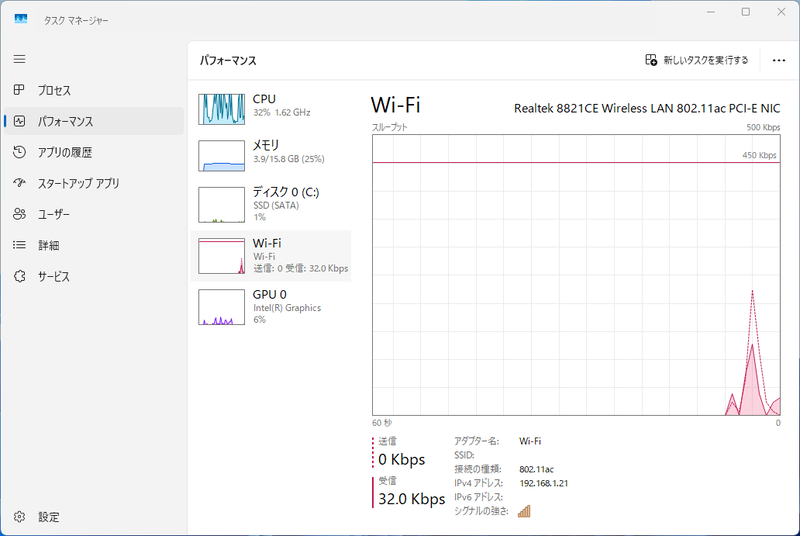This screenshot has height=536, width=800.
Task: Open the アプリの履歴 page
Action: [94, 152]
